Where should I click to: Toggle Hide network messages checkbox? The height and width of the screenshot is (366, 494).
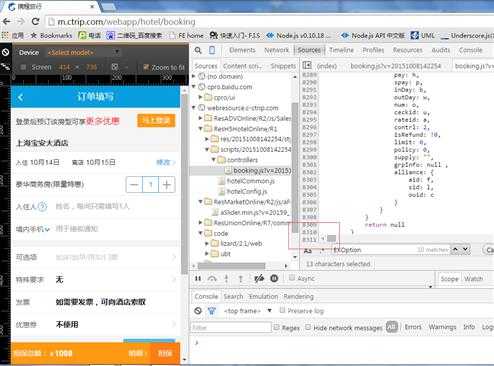tap(308, 327)
